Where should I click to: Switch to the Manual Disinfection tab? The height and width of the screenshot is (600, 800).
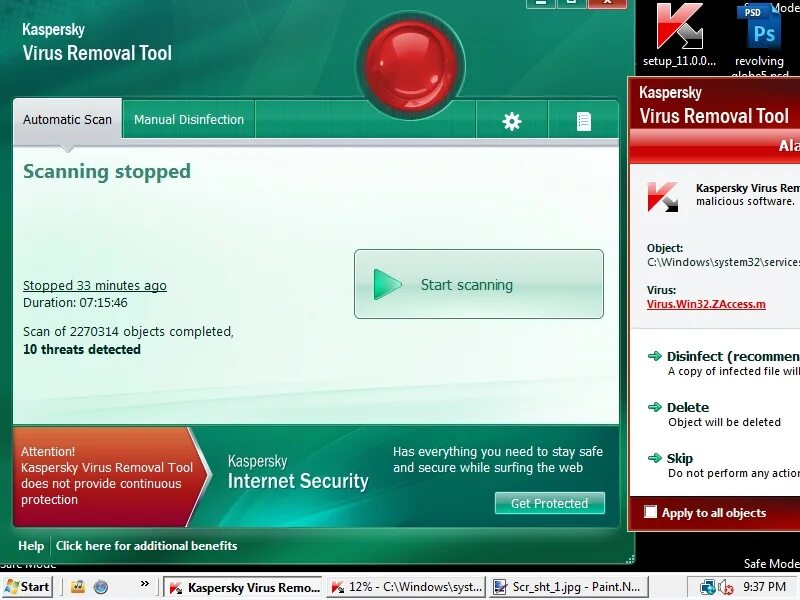tap(189, 119)
